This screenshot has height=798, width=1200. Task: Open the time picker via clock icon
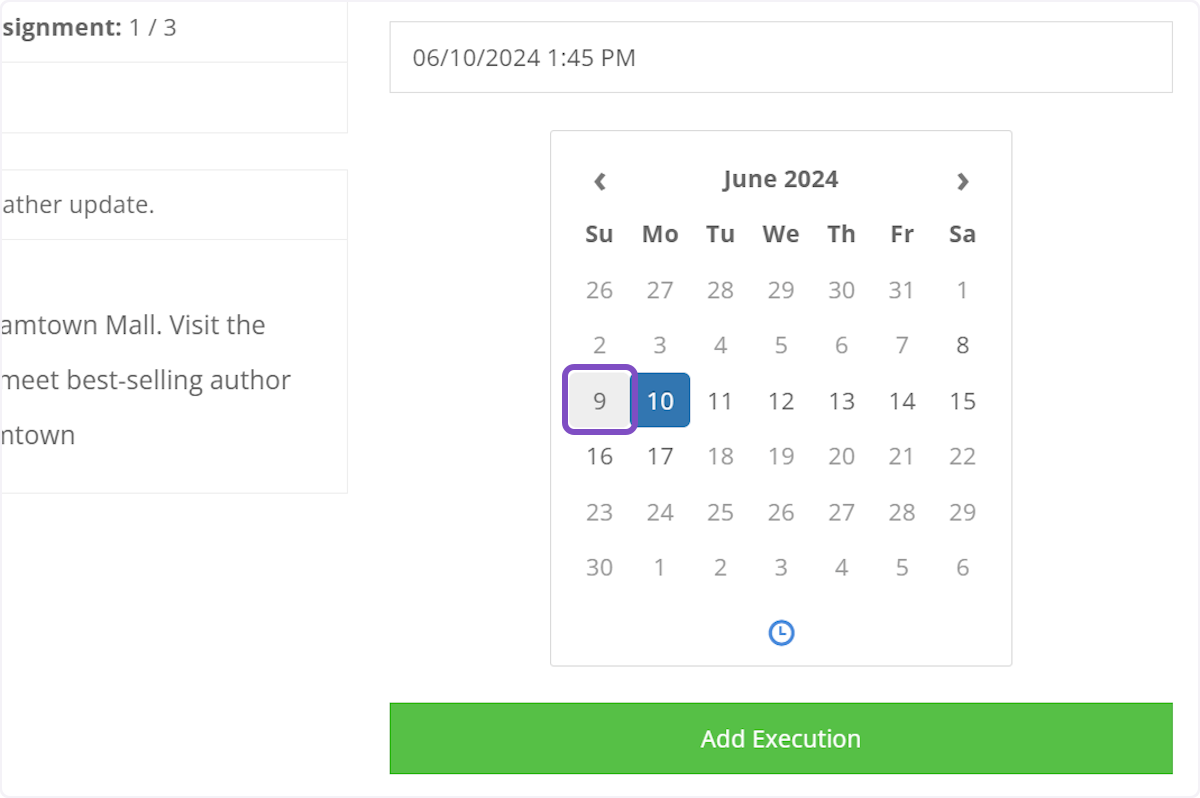pos(781,633)
